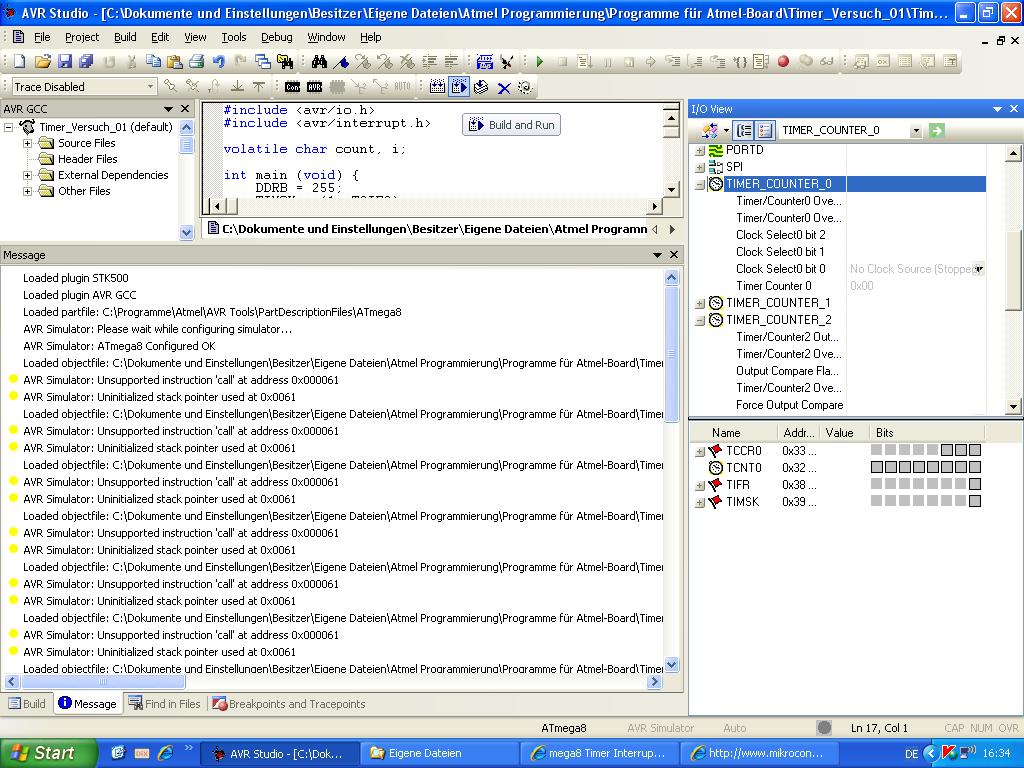1024x768 pixels.
Task: Select the Header Files folder
Action: [88, 159]
